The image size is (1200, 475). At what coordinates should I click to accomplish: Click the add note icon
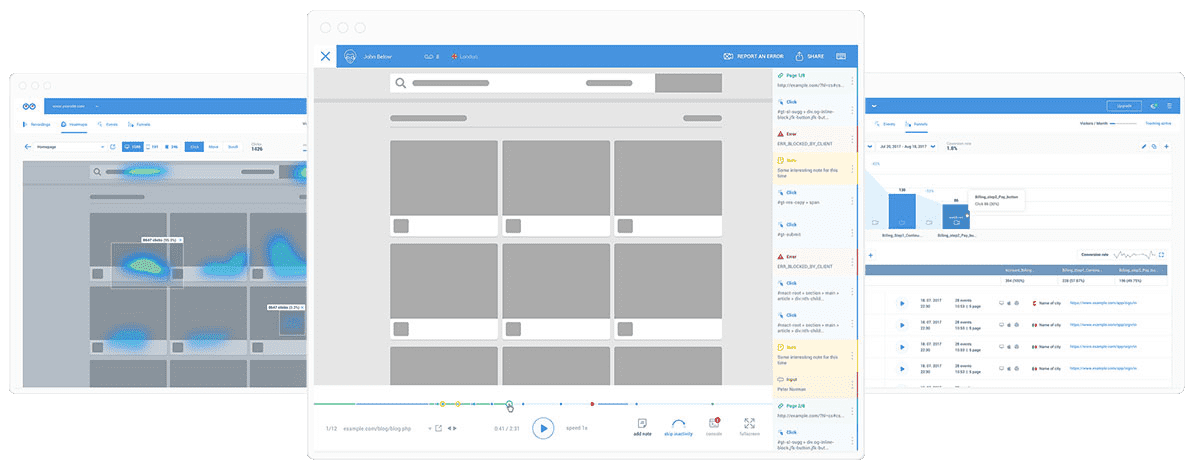pyautogui.click(x=642, y=427)
